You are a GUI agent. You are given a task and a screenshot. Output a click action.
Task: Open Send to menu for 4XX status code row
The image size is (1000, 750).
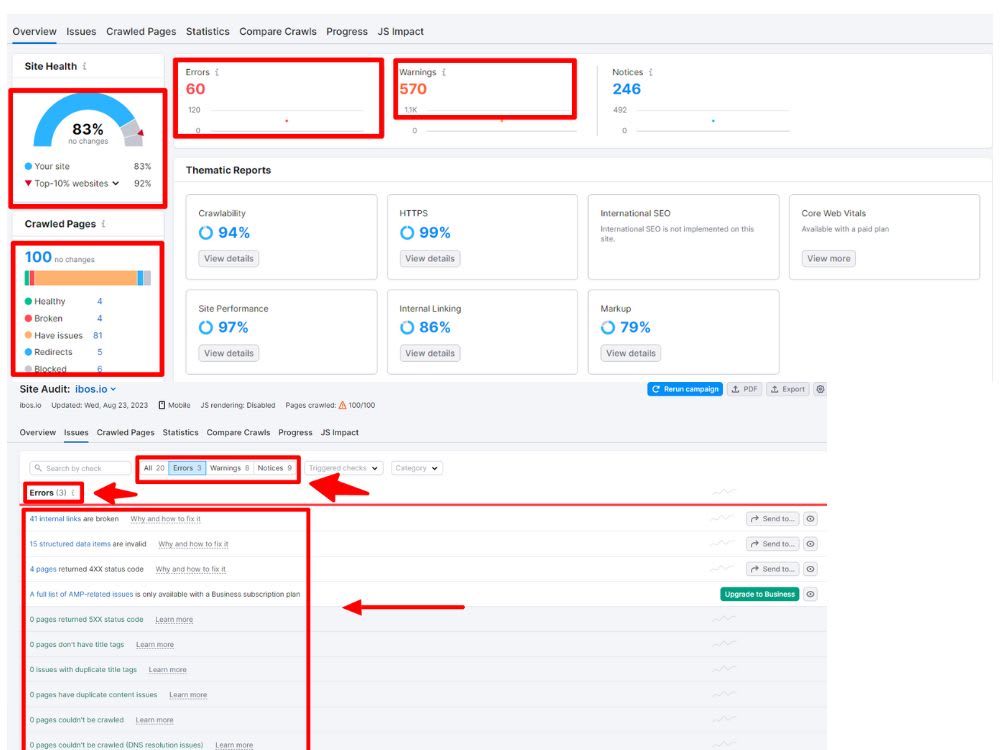[x=773, y=569]
